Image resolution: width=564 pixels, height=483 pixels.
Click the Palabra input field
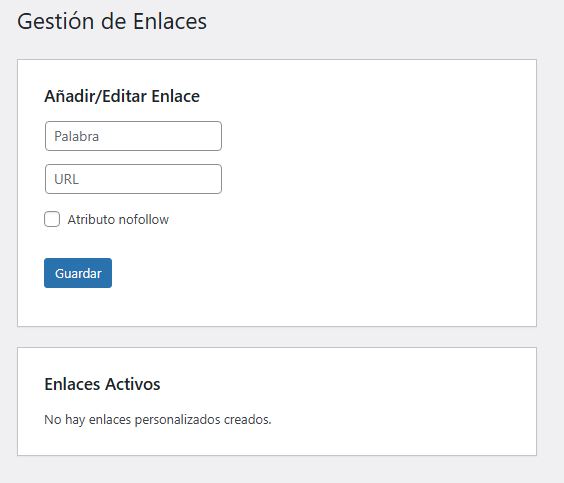click(133, 136)
